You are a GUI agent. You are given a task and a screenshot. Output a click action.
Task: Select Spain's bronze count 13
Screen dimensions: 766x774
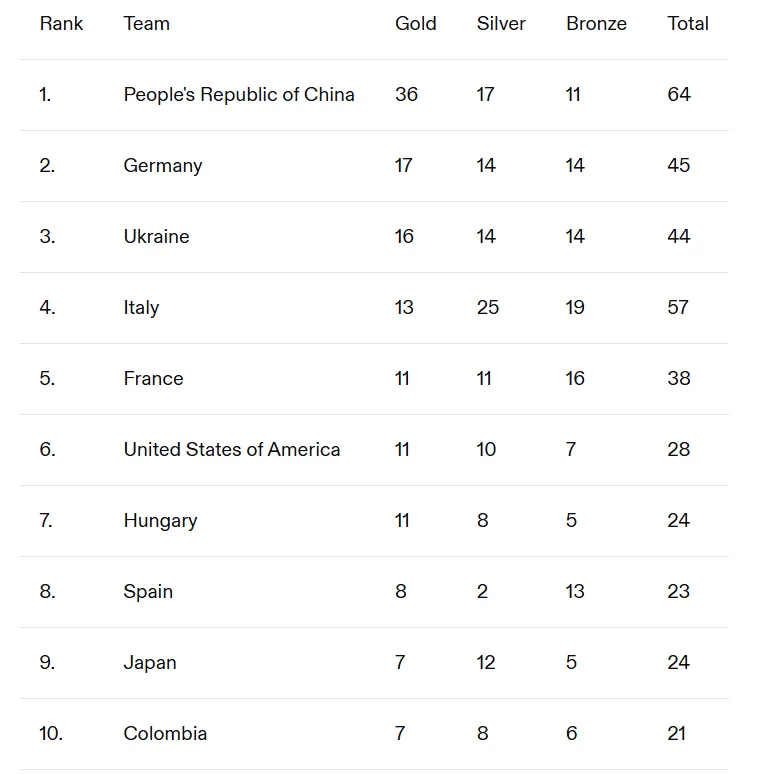(x=575, y=592)
